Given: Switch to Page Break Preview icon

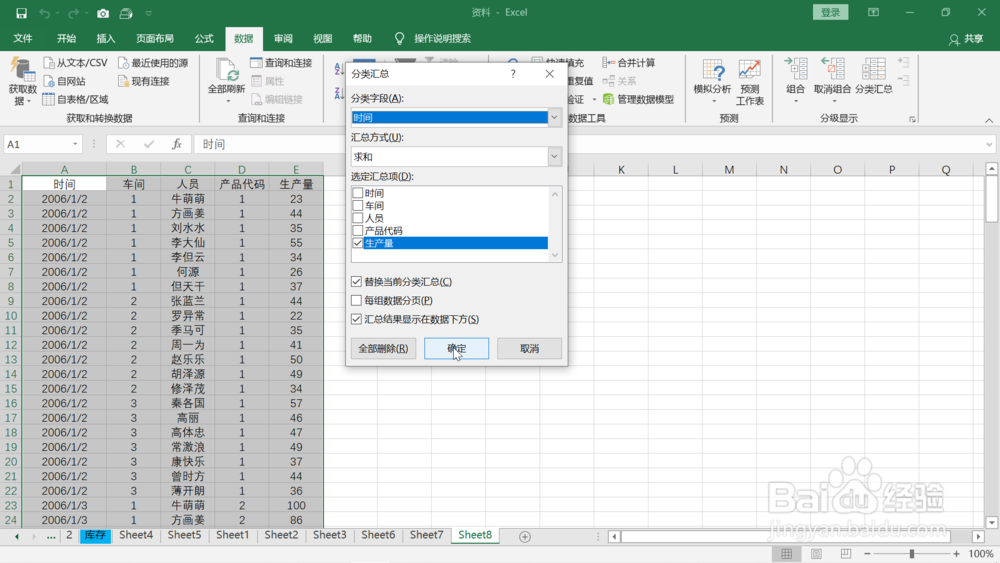Looking at the screenshot, I should click(x=846, y=553).
